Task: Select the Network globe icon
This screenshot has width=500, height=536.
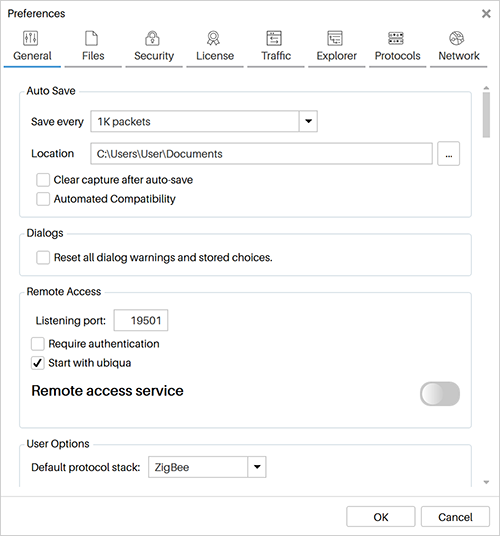Action: [x=457, y=38]
